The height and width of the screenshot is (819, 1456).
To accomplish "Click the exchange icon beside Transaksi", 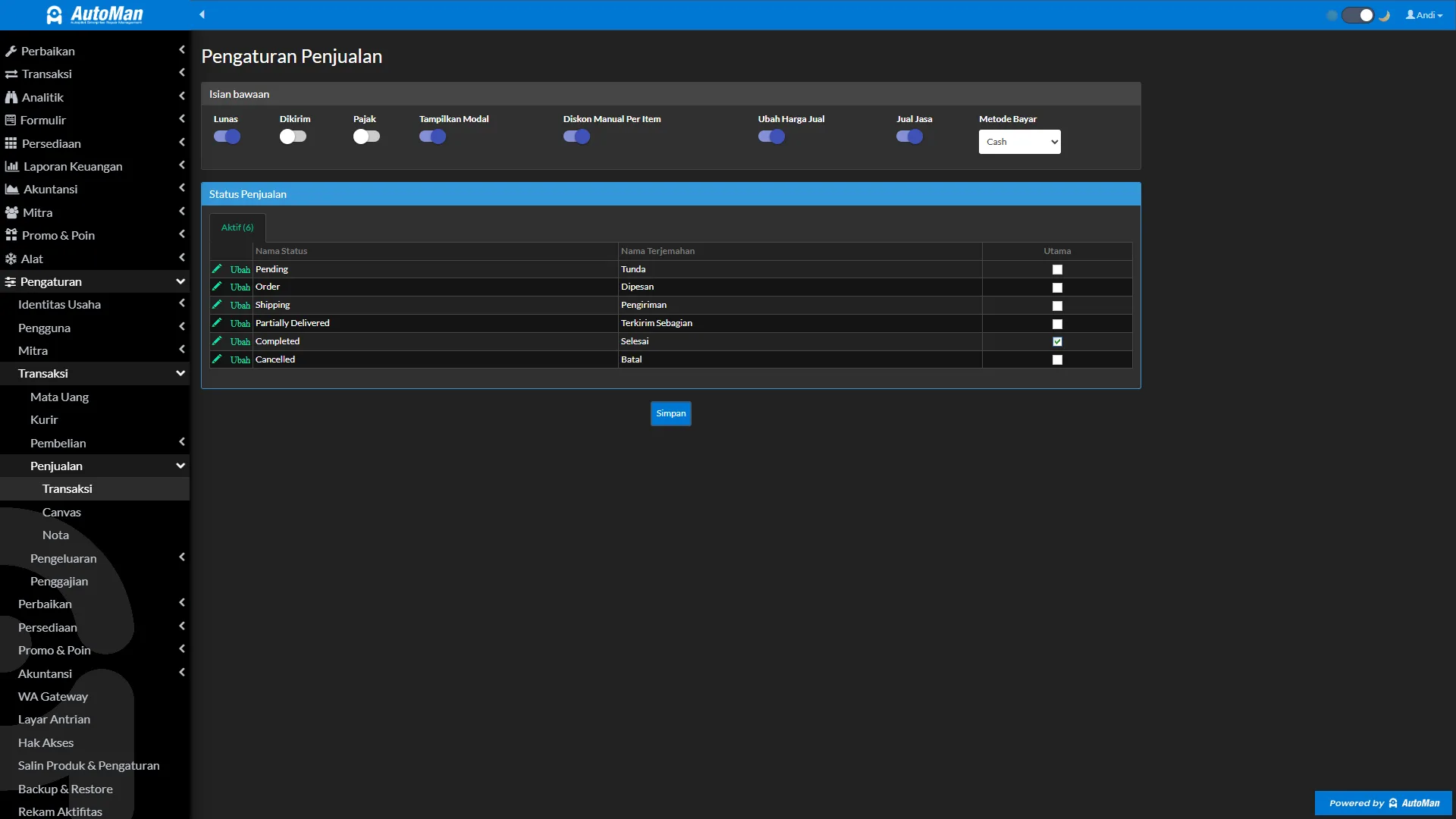I will [11, 74].
